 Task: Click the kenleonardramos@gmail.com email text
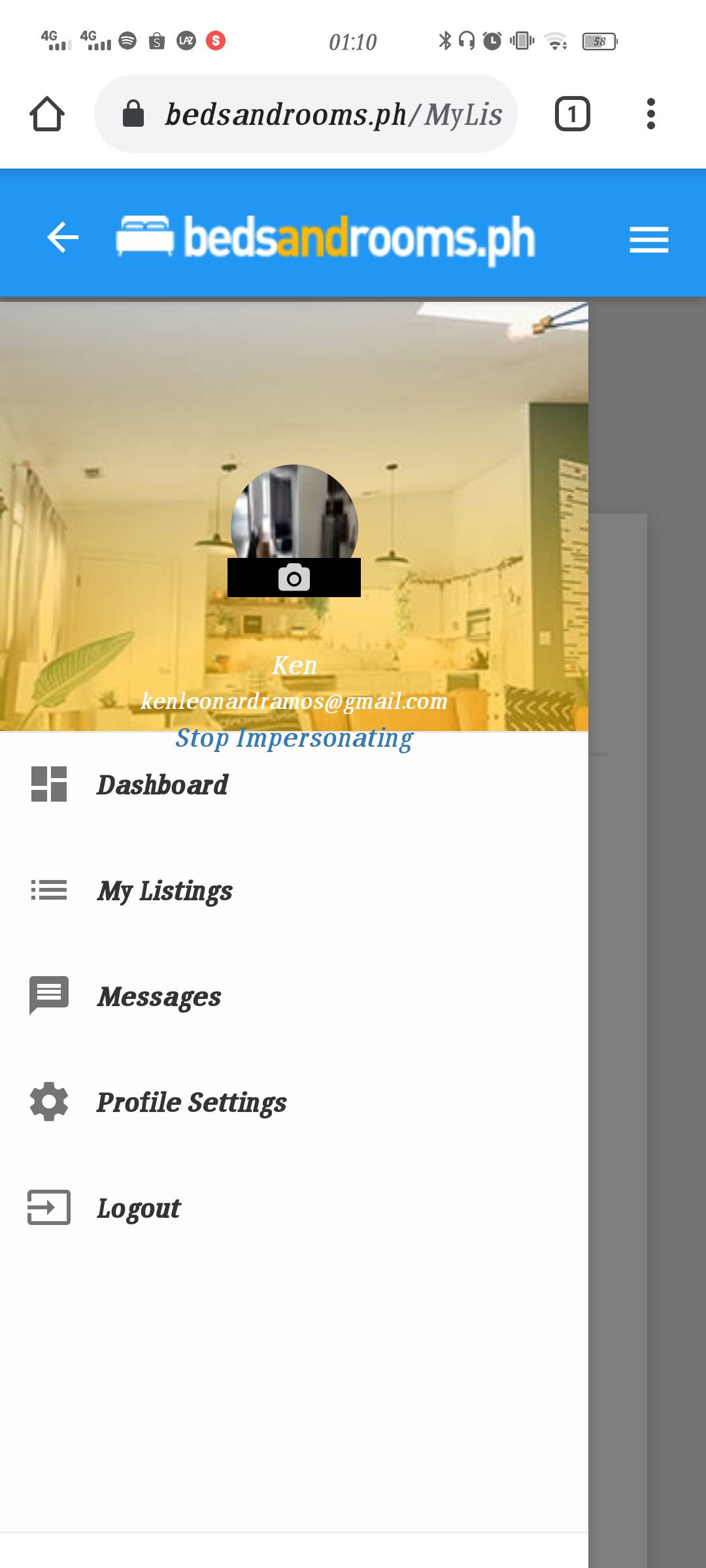pos(294,701)
